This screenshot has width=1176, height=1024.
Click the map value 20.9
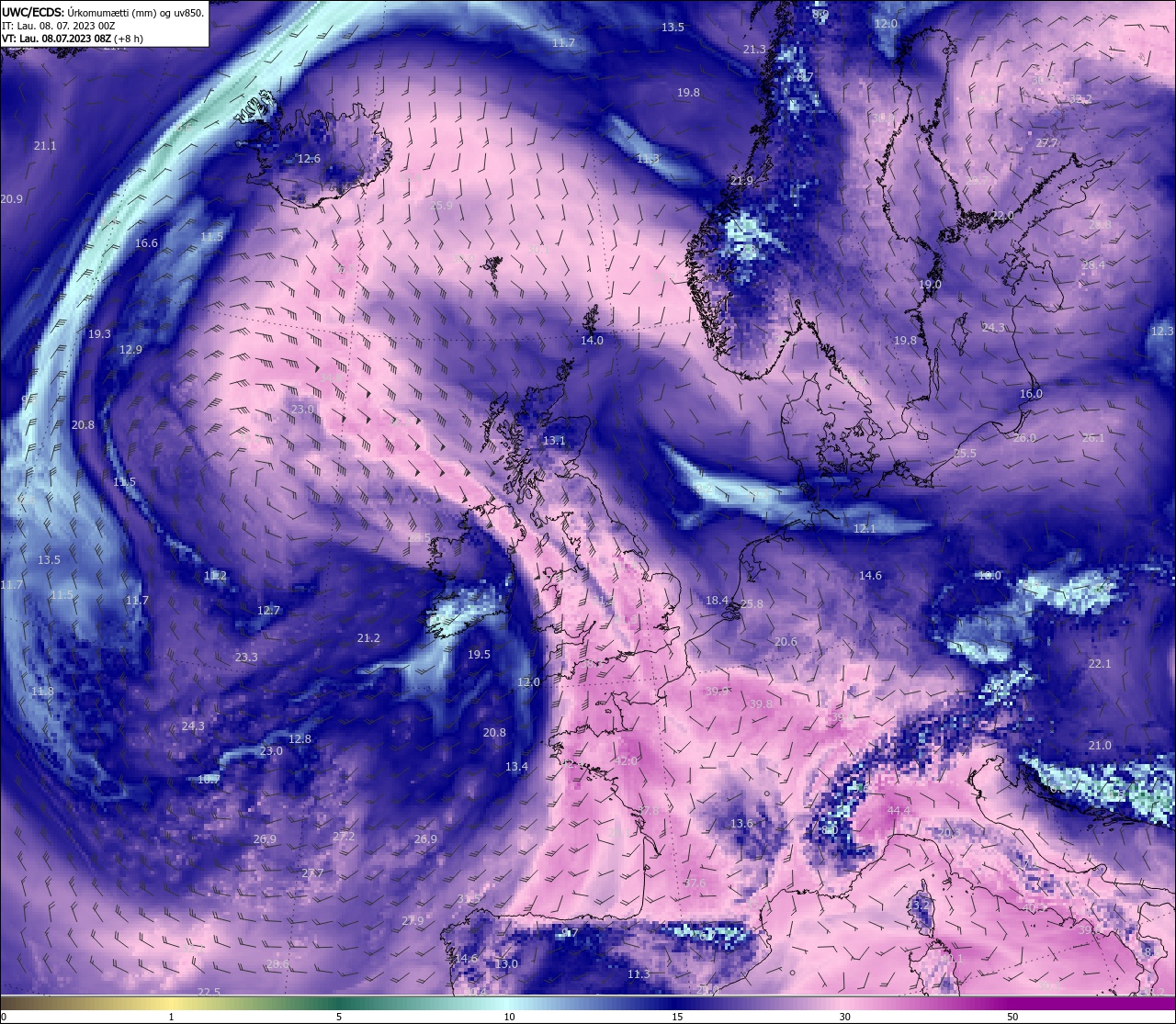tap(12, 199)
